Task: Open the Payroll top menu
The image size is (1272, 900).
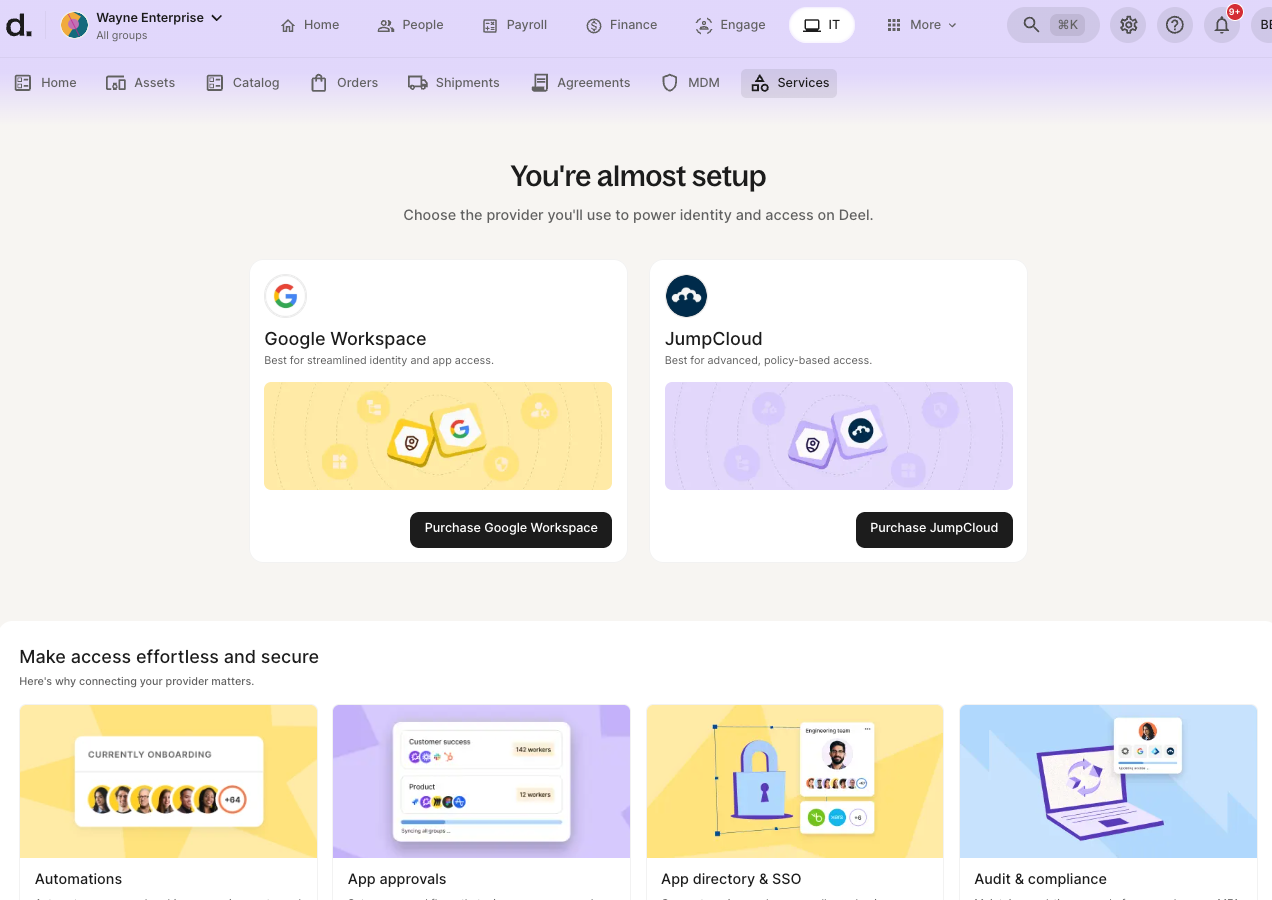Action: 515,25
